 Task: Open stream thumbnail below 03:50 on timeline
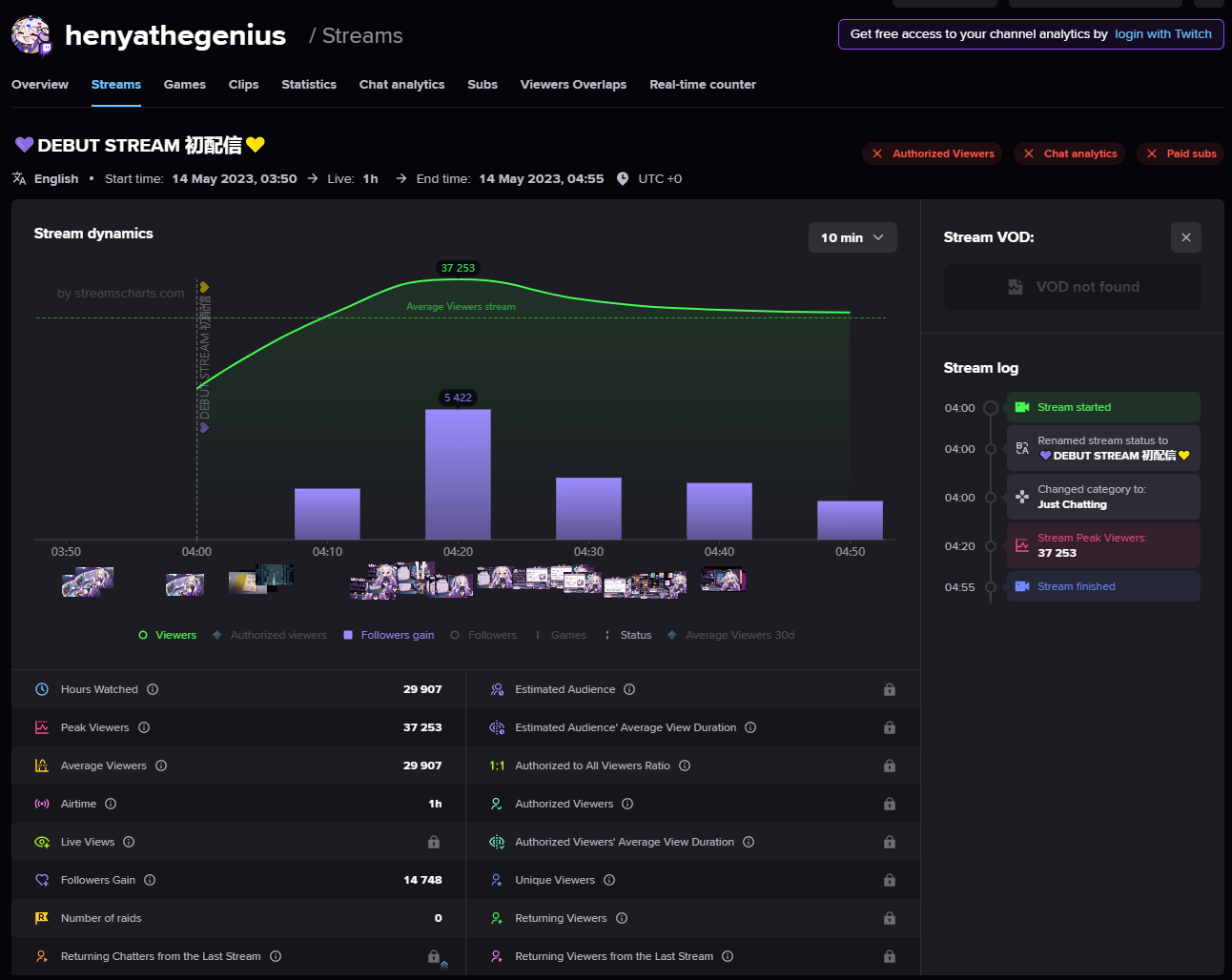(x=88, y=582)
